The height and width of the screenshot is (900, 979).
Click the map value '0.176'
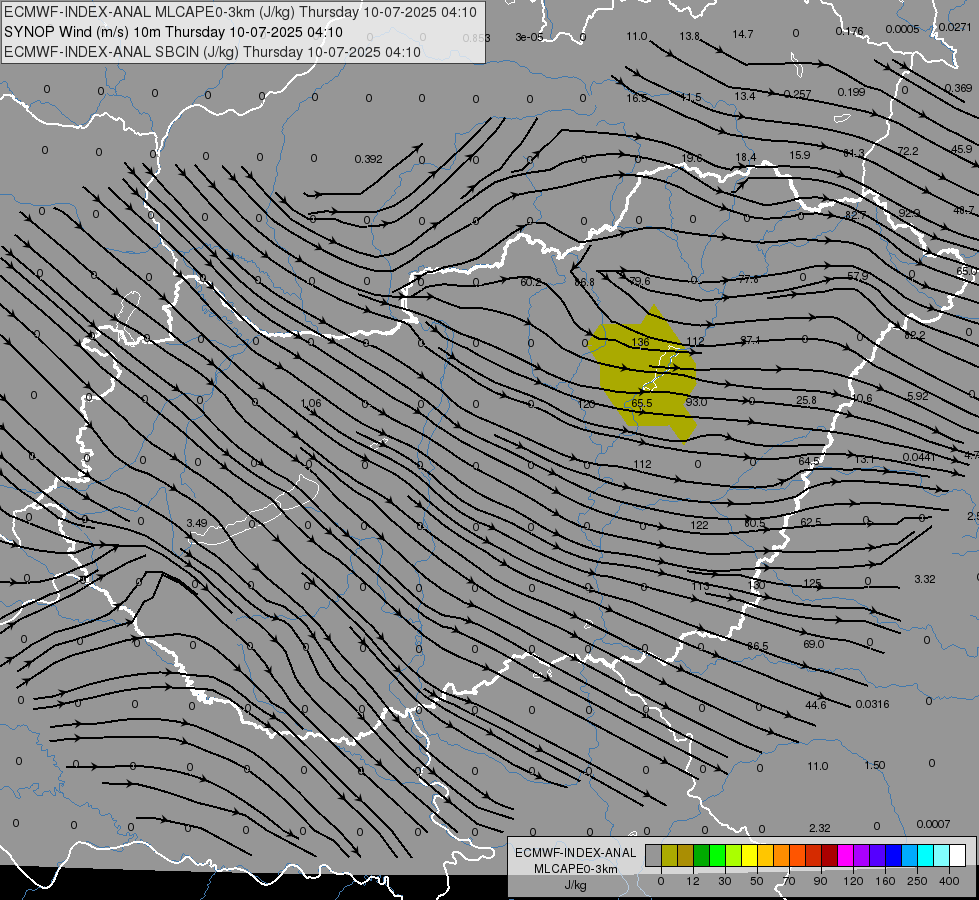[849, 31]
